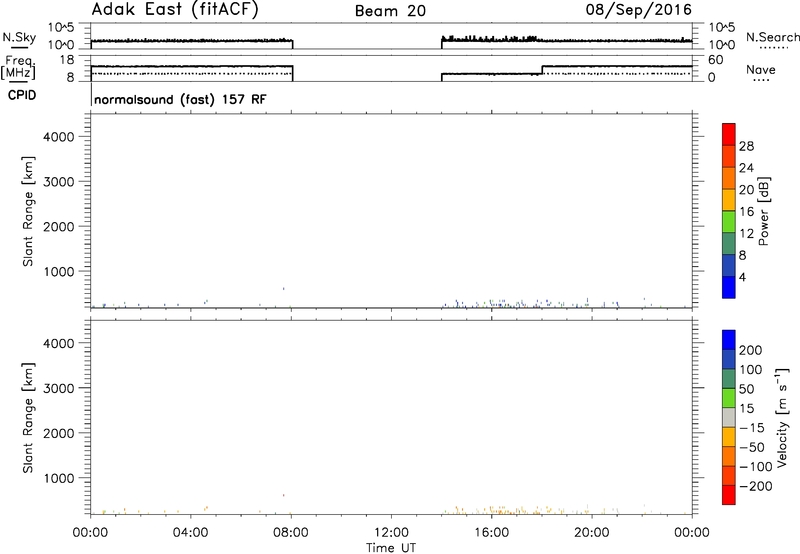
Task: Click the '200' value on Velocity colorbar
Action: coord(751,350)
